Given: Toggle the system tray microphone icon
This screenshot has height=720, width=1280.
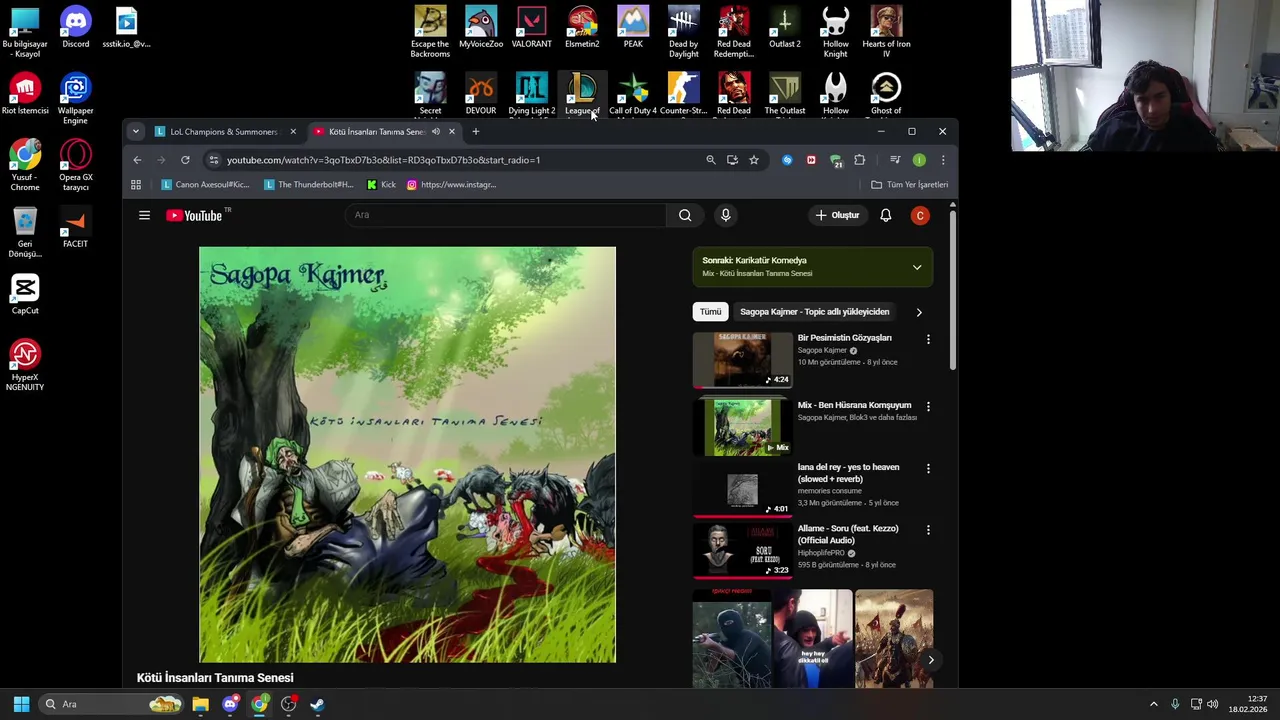Looking at the screenshot, I should click(1175, 704).
